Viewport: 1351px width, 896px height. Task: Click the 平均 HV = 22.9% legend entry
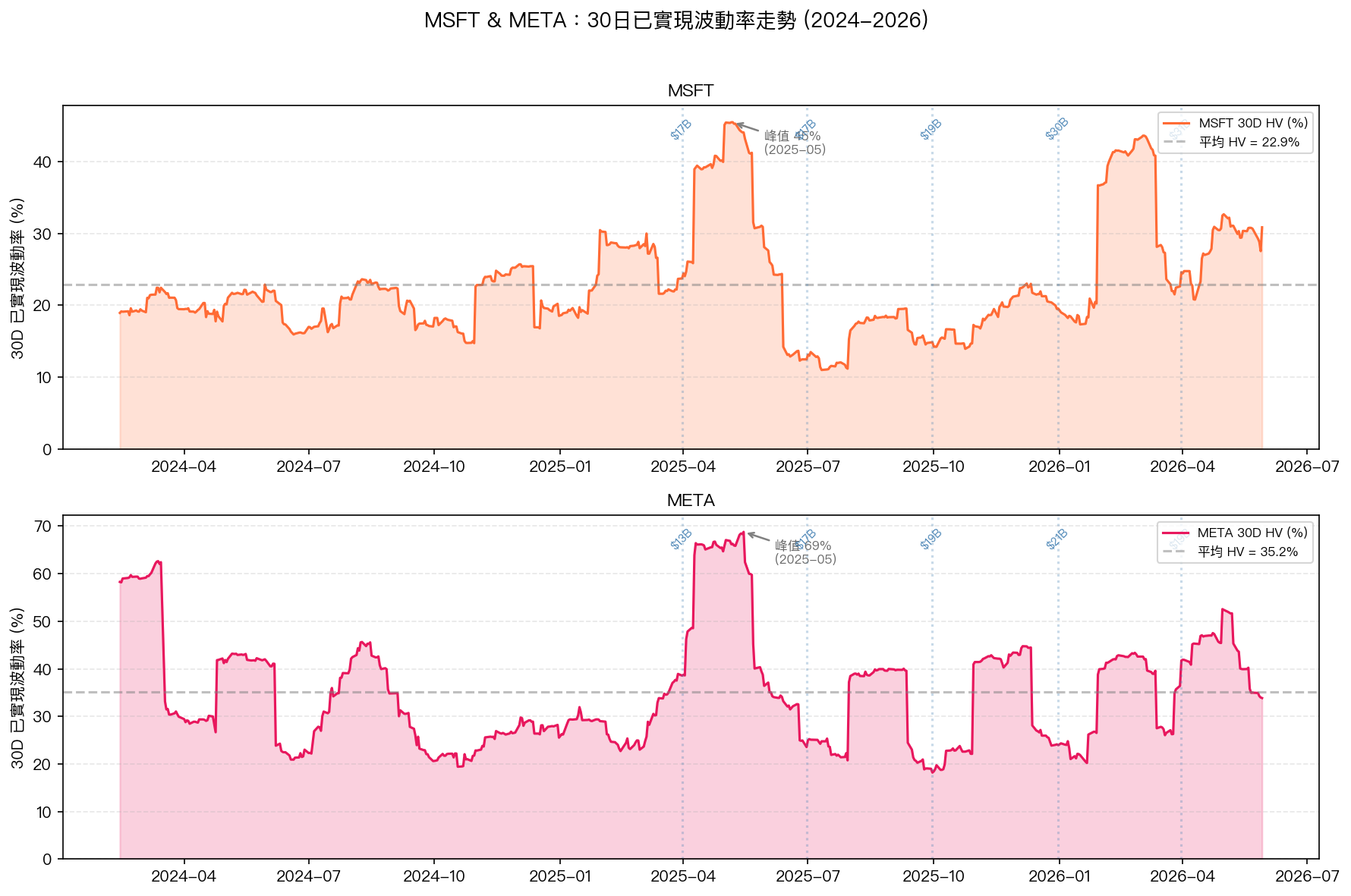click(1249, 142)
